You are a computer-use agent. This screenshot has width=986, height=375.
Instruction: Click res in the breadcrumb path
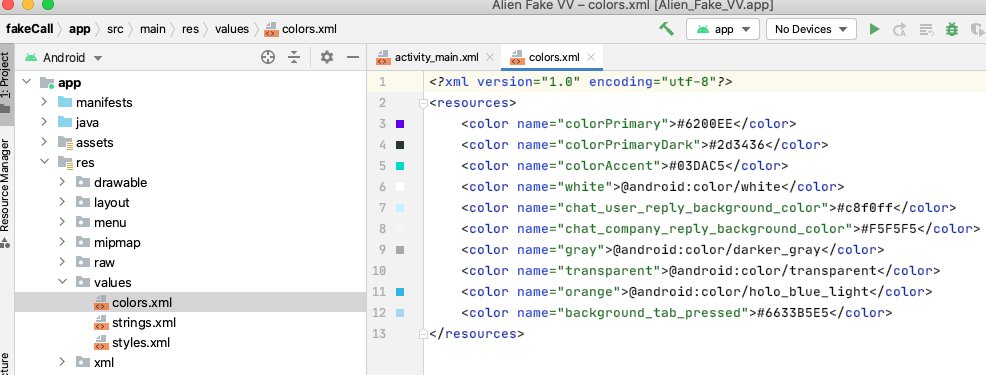191,29
